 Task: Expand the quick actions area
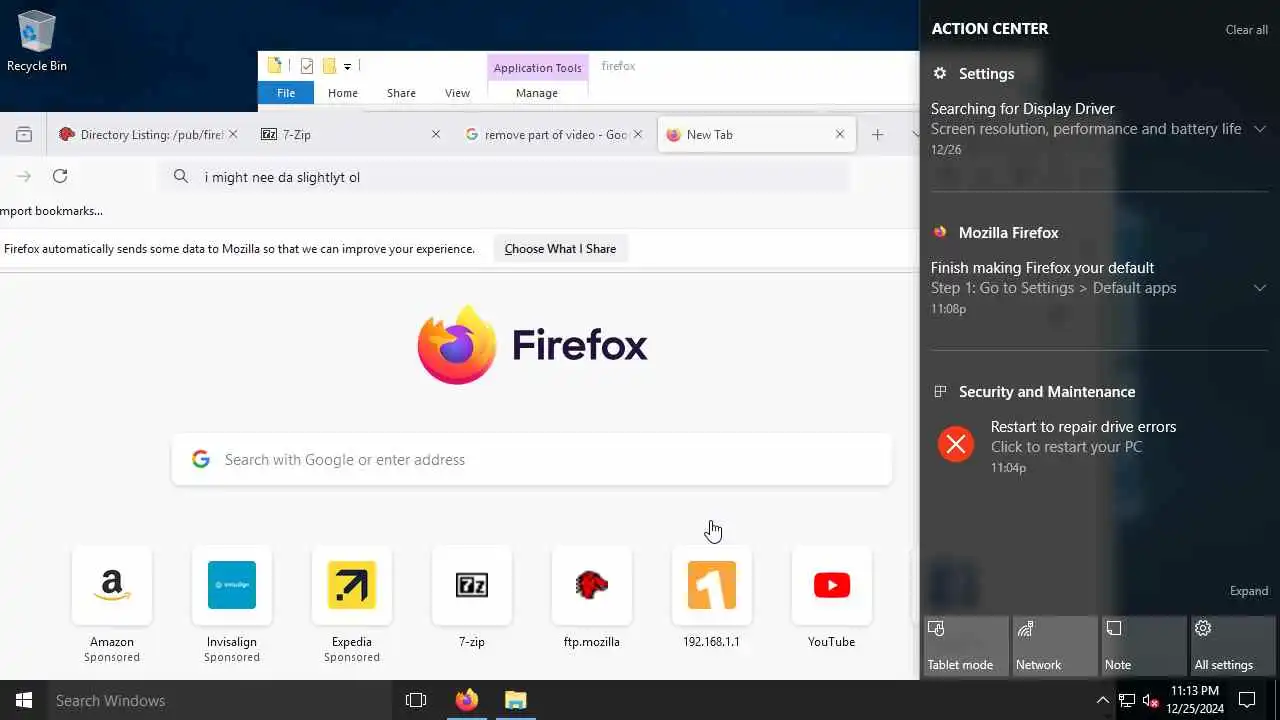[x=1249, y=591]
